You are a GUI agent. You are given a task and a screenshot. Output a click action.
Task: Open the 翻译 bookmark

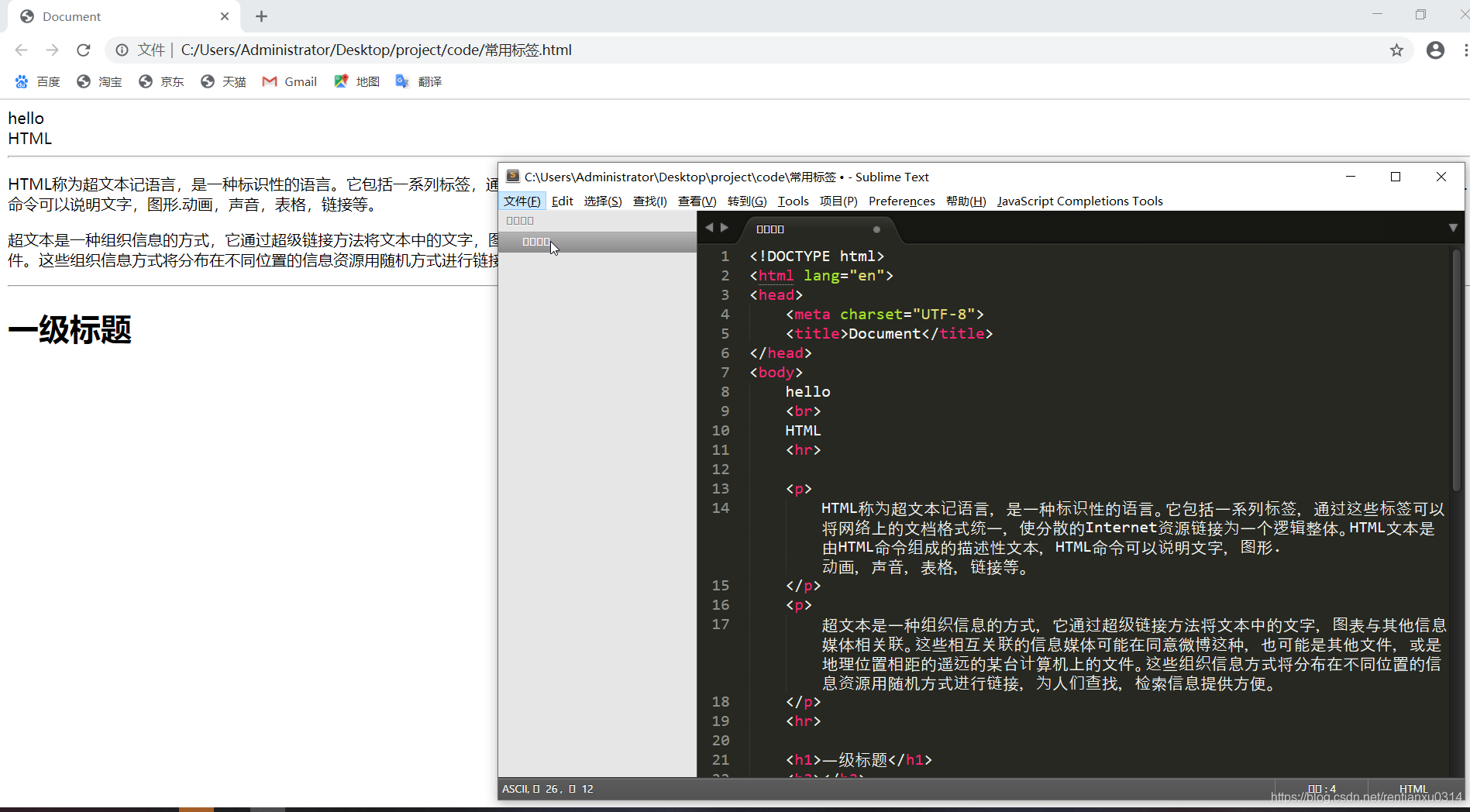pyautogui.click(x=418, y=81)
